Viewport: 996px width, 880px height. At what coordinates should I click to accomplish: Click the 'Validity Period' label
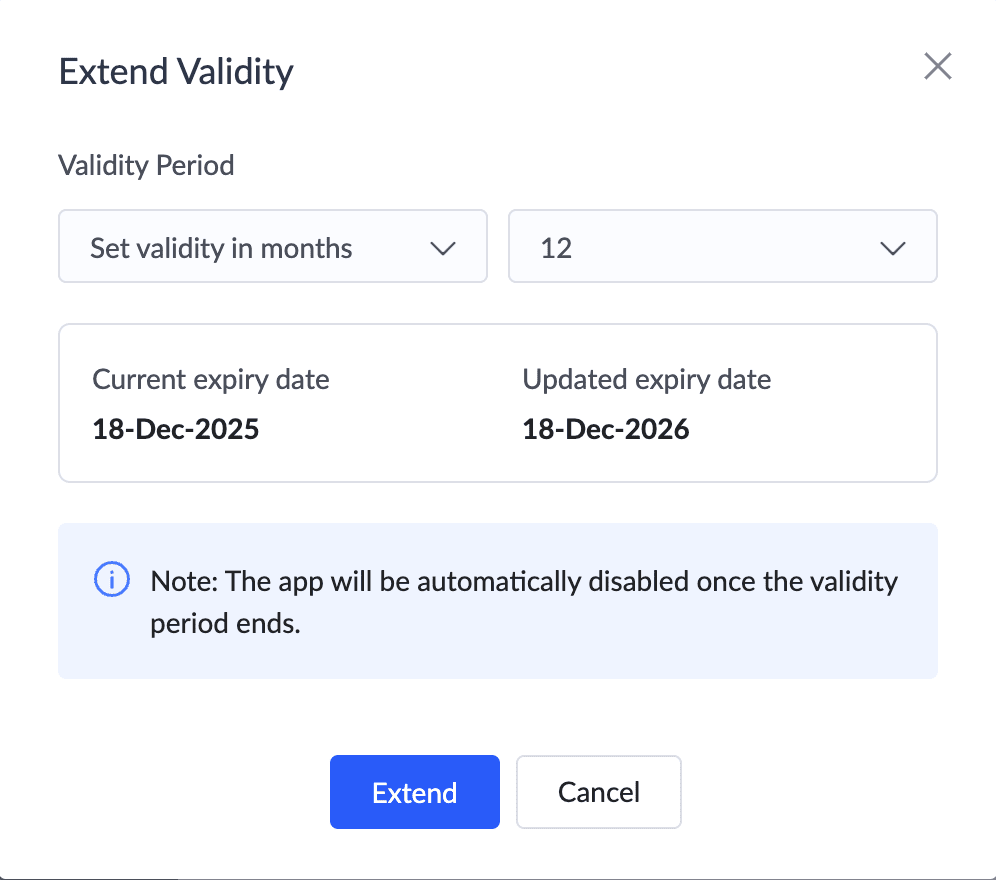coord(146,165)
